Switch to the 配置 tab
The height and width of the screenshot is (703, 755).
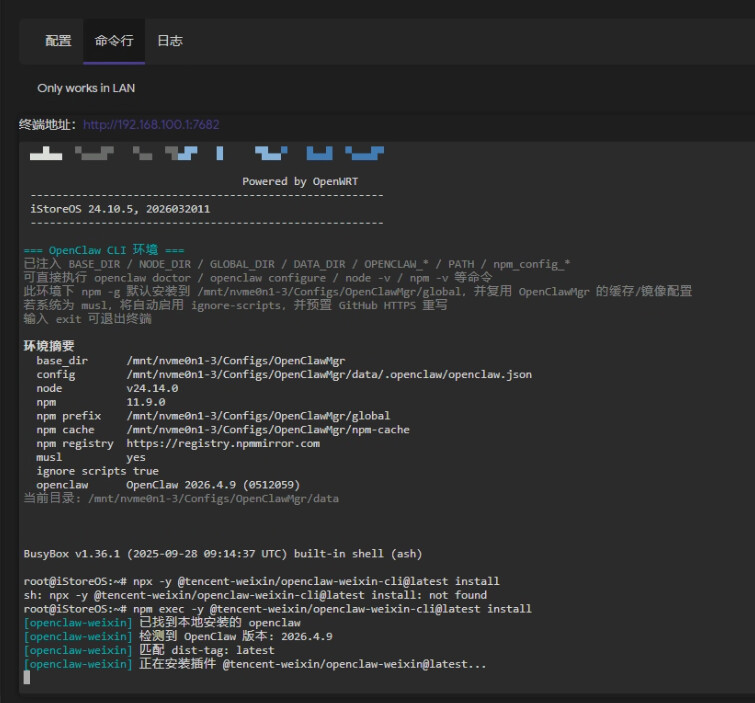(x=58, y=41)
